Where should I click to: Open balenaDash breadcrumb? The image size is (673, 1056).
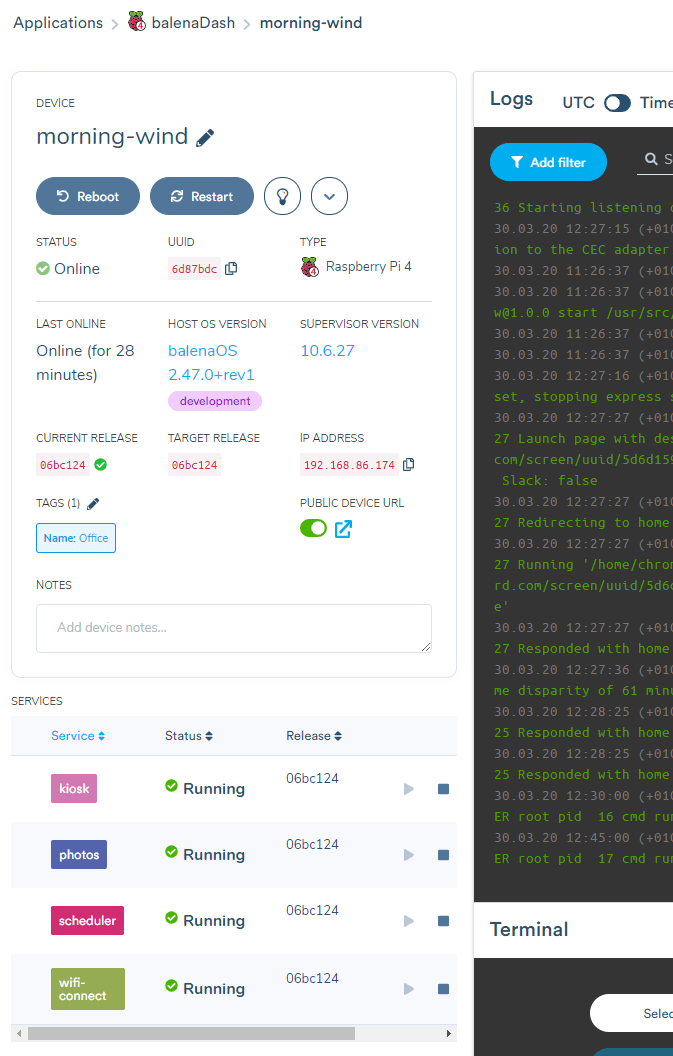(193, 23)
